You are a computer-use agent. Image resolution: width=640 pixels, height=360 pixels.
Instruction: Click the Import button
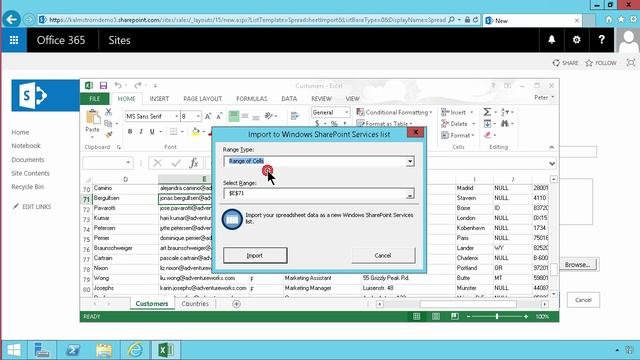(x=255, y=256)
